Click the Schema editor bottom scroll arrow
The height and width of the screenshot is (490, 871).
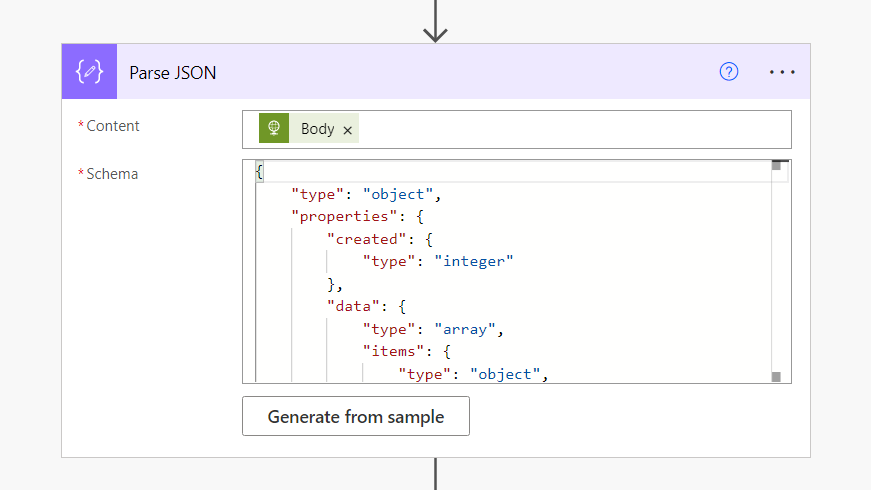pyautogui.click(x=776, y=376)
